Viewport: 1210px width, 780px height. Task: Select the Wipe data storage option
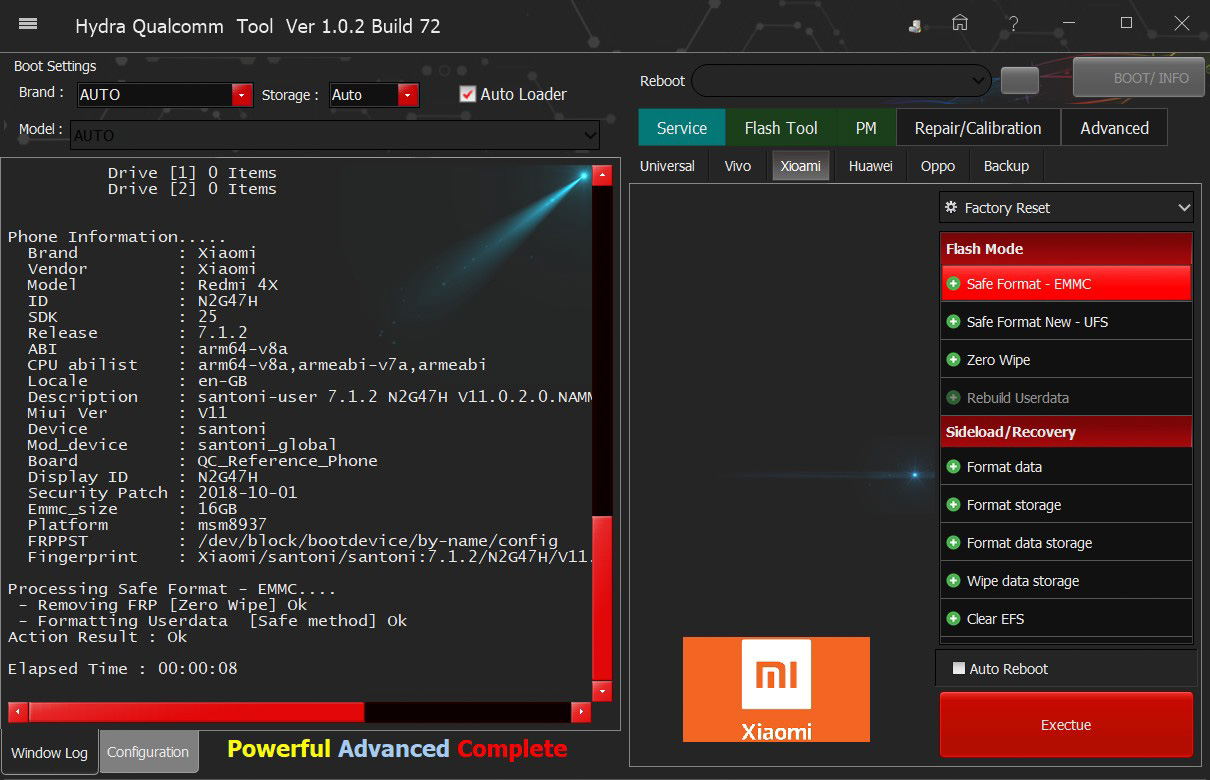pyautogui.click(x=1066, y=581)
